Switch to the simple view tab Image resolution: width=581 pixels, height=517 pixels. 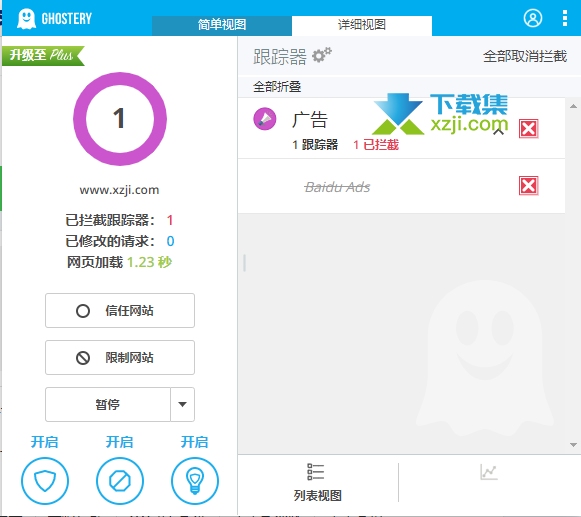[x=222, y=25]
